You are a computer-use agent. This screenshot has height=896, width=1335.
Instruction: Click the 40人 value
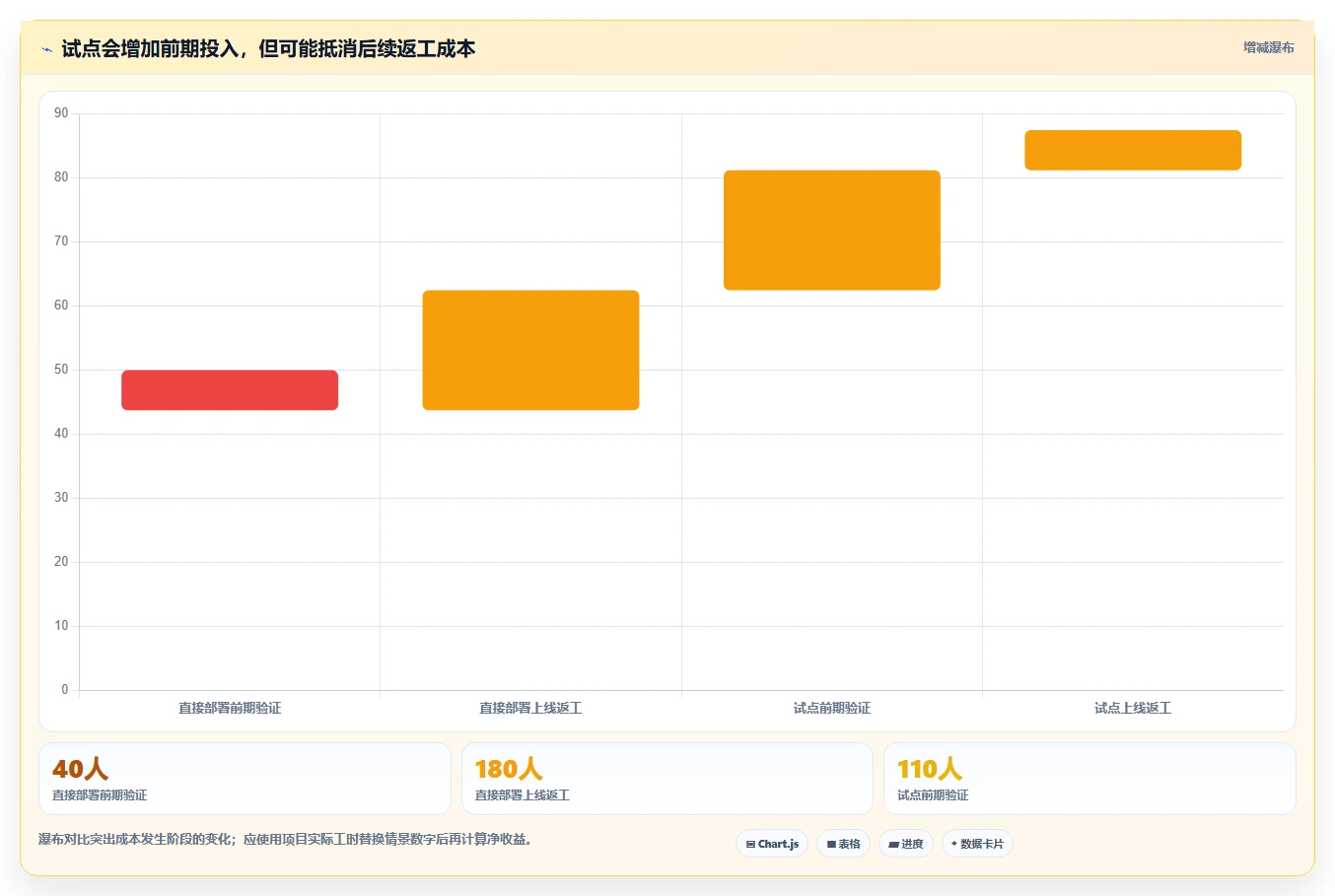tap(80, 769)
